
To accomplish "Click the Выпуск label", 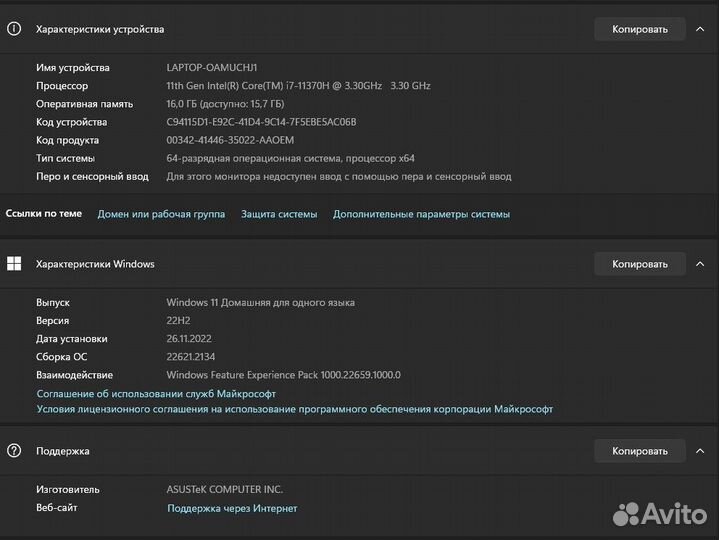I will click(x=53, y=303).
